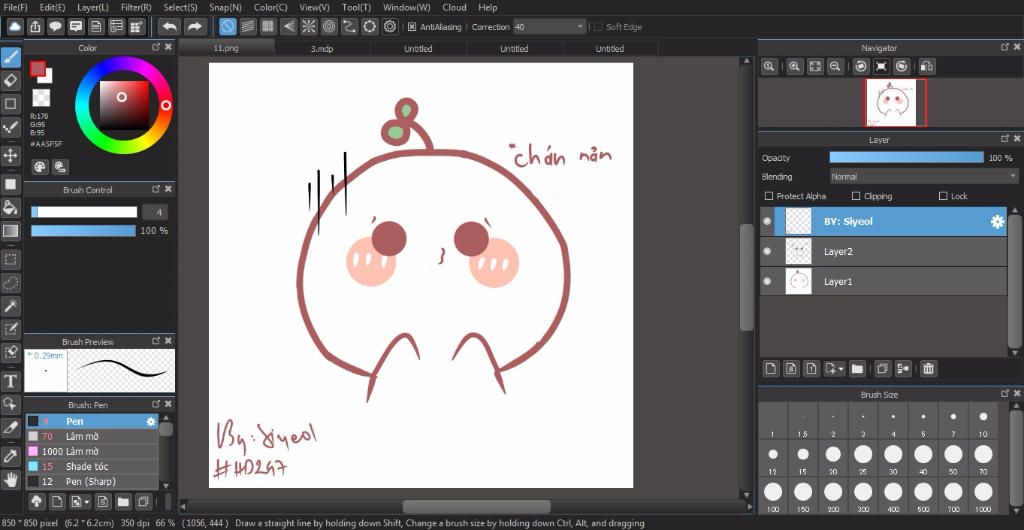Open the add brush dropdown in the Brush panel
Image resolution: width=1024 pixels, height=530 pixels.
tap(87, 503)
